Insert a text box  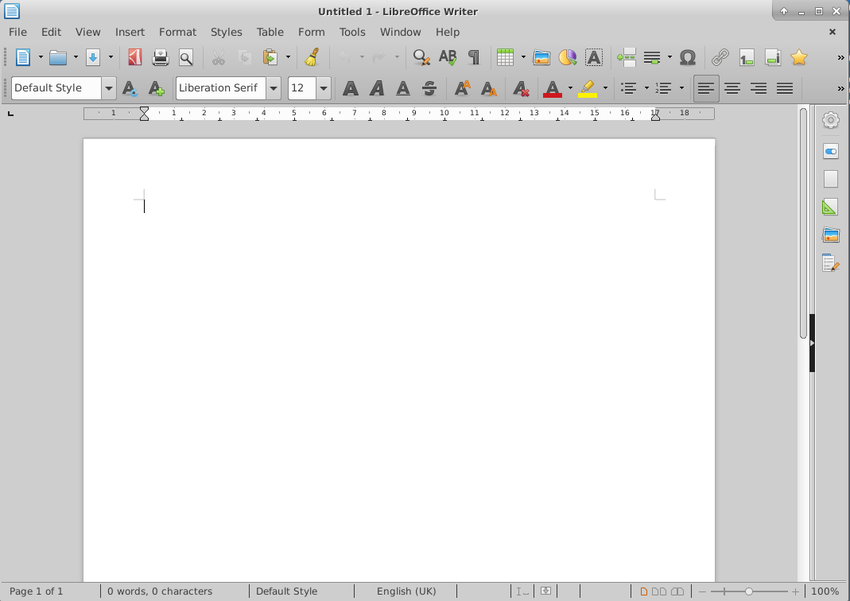point(594,57)
